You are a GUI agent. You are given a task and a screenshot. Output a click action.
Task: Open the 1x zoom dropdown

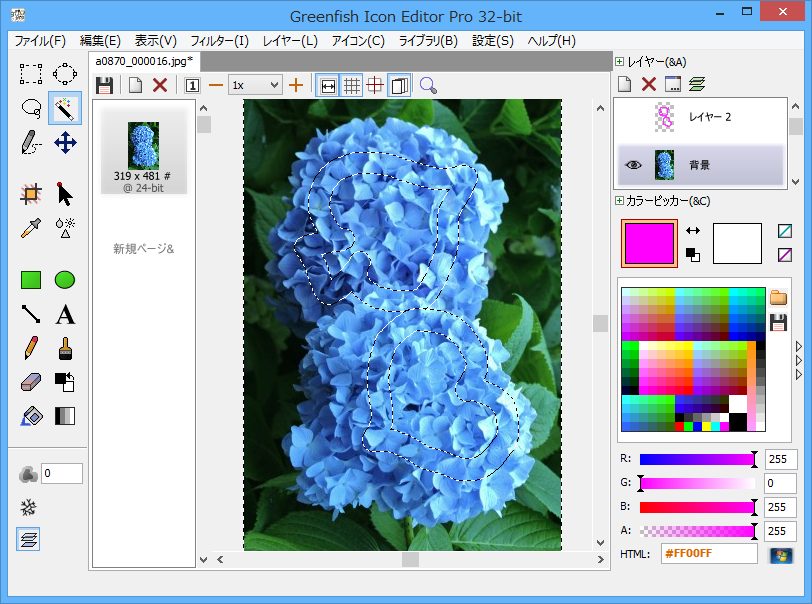click(255, 85)
